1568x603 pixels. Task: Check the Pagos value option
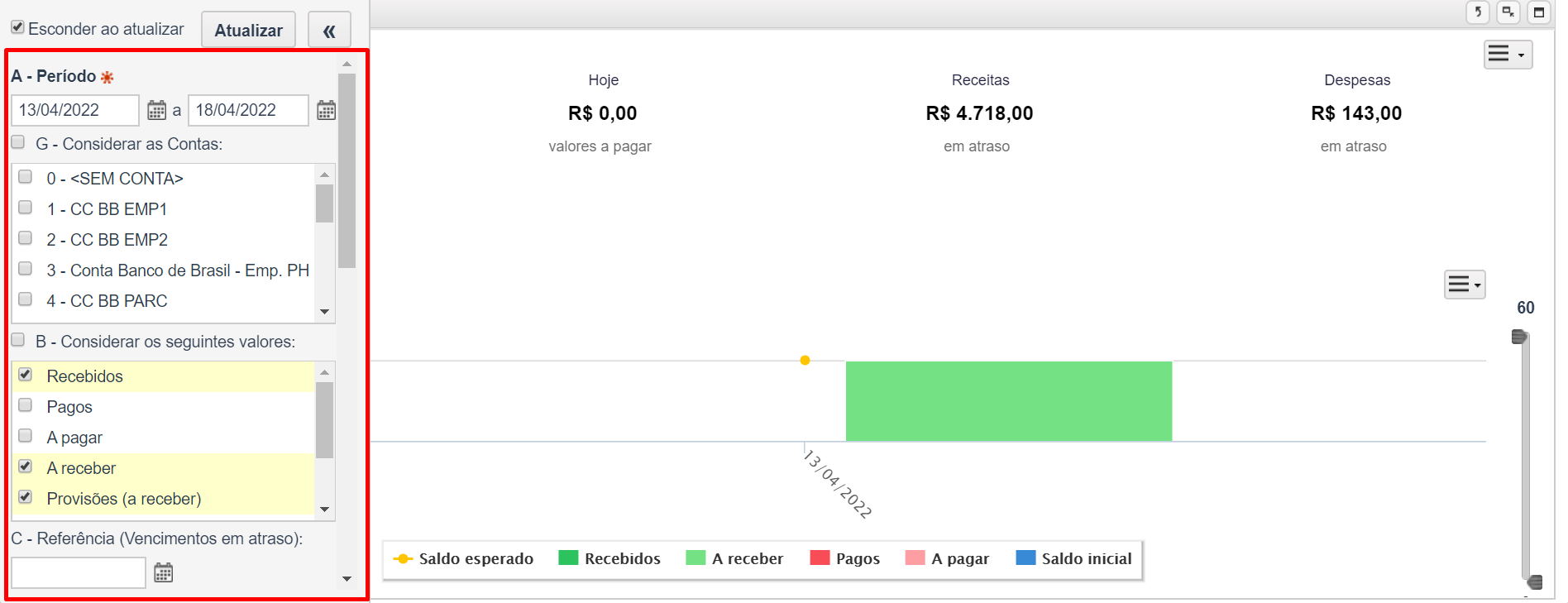26,405
